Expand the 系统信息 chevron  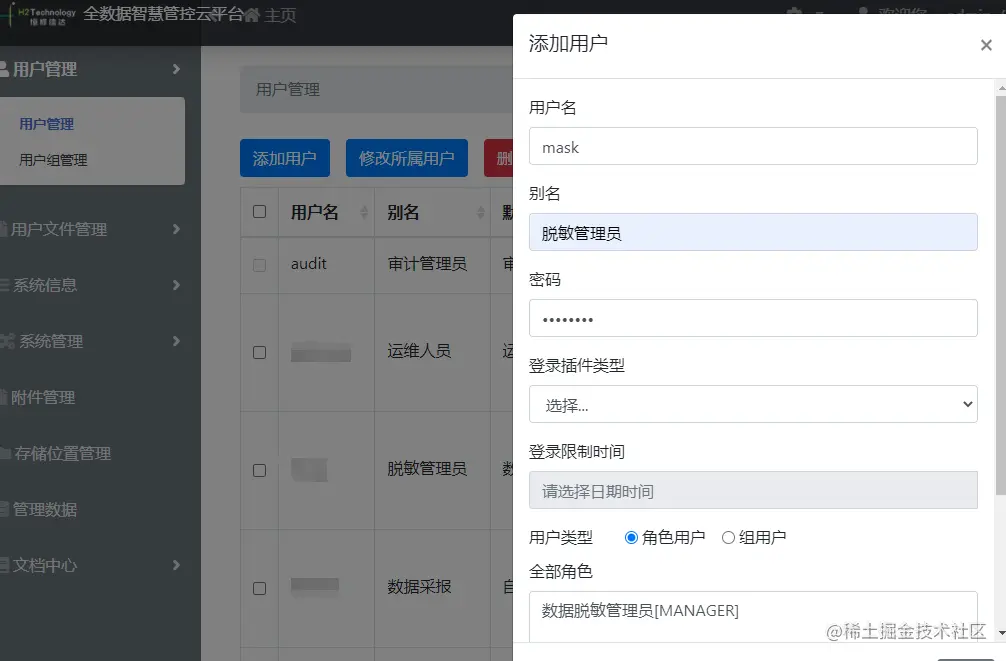(x=176, y=285)
